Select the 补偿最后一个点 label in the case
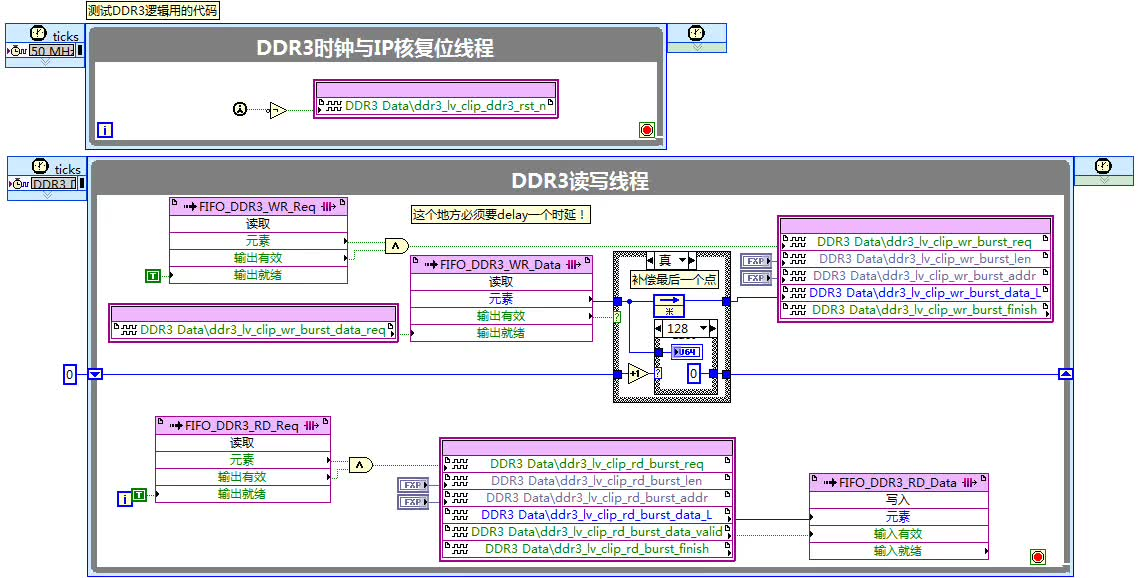 point(674,280)
